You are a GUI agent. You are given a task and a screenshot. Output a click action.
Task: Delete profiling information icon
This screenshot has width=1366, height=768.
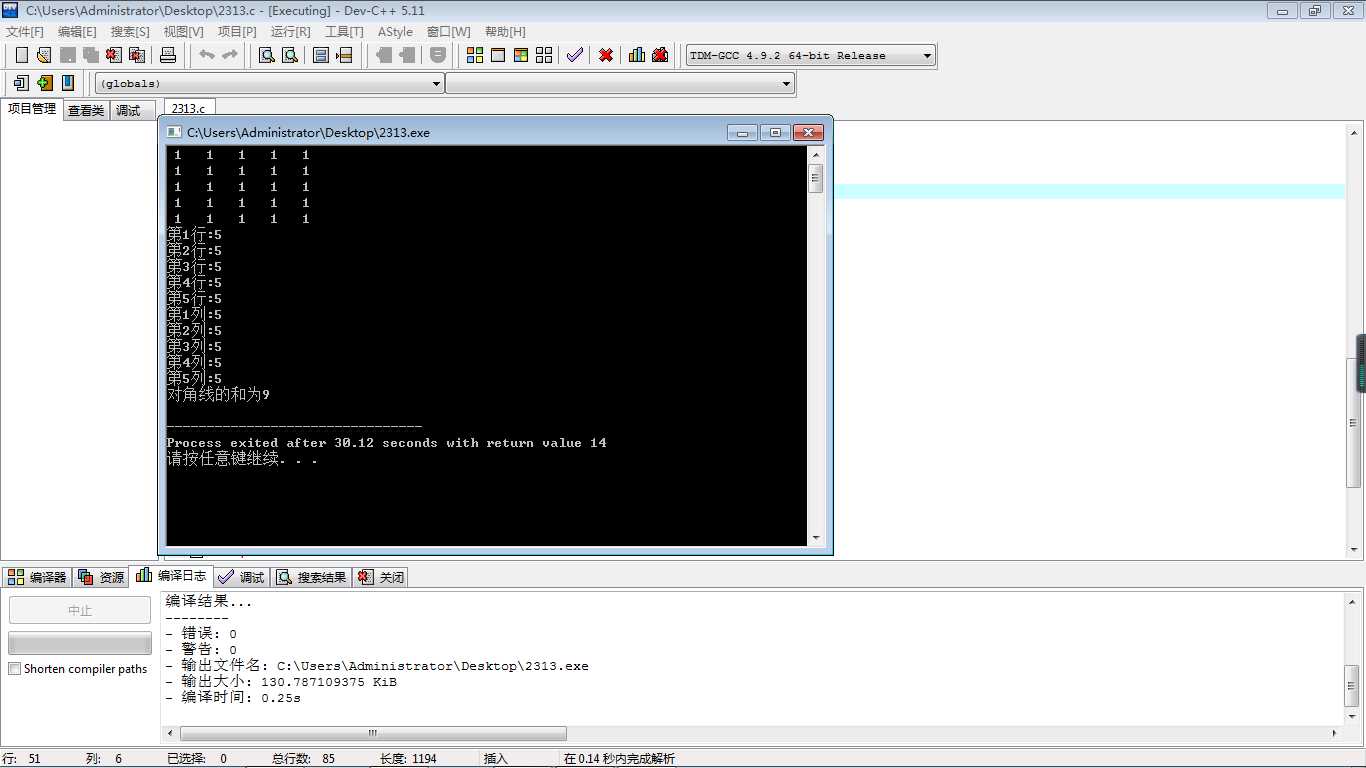[x=660, y=55]
